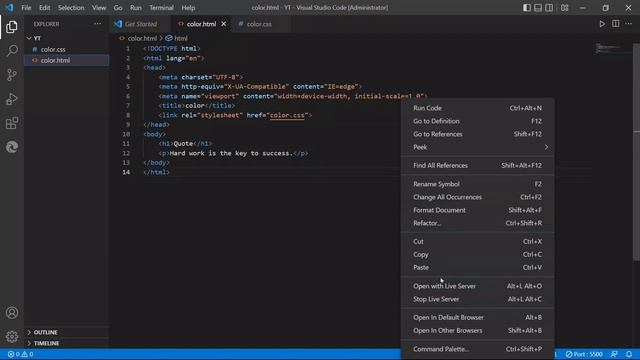Choose Run Code from context menu

click(x=477, y=108)
